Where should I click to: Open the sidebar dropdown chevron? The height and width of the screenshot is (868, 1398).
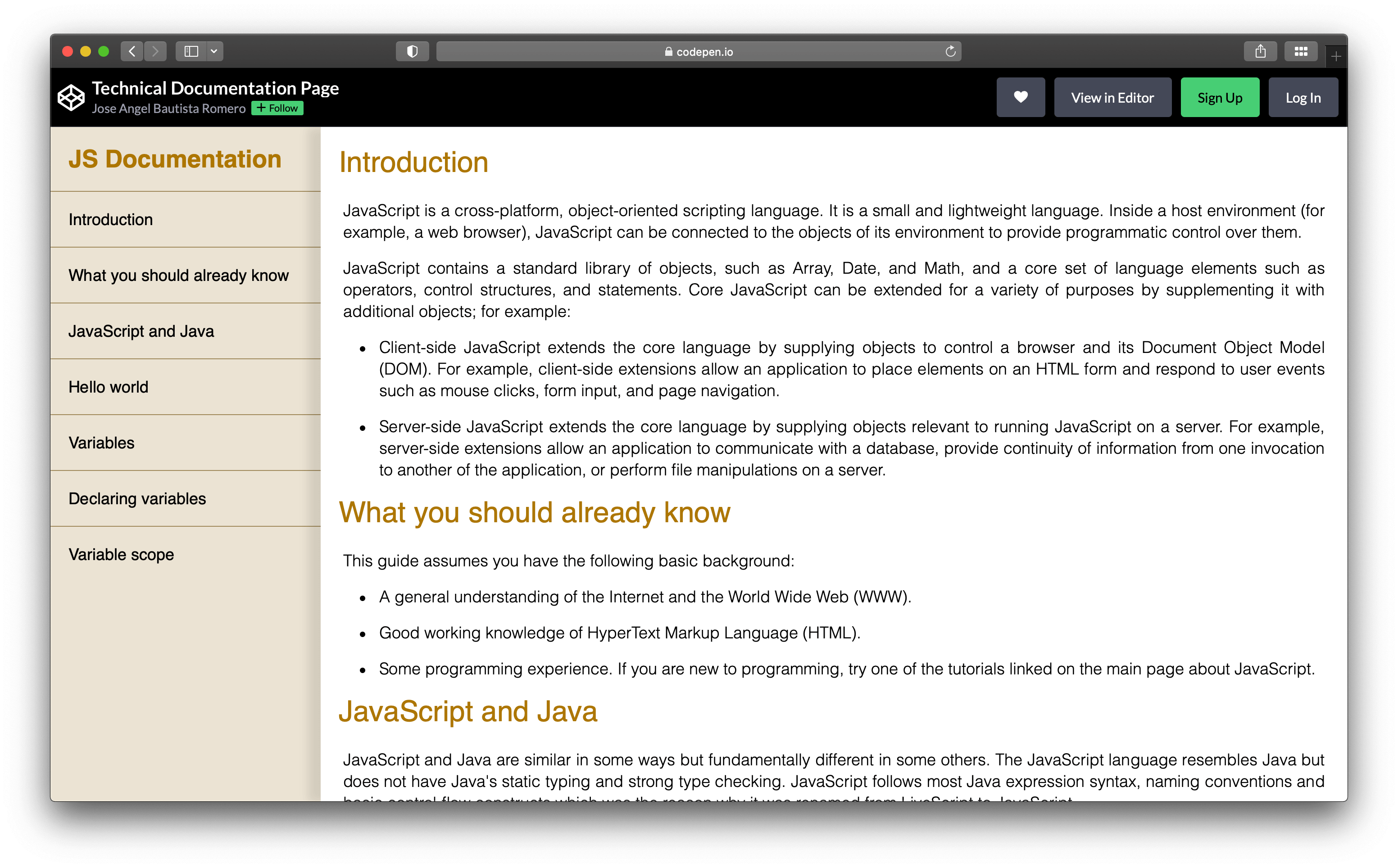214,52
